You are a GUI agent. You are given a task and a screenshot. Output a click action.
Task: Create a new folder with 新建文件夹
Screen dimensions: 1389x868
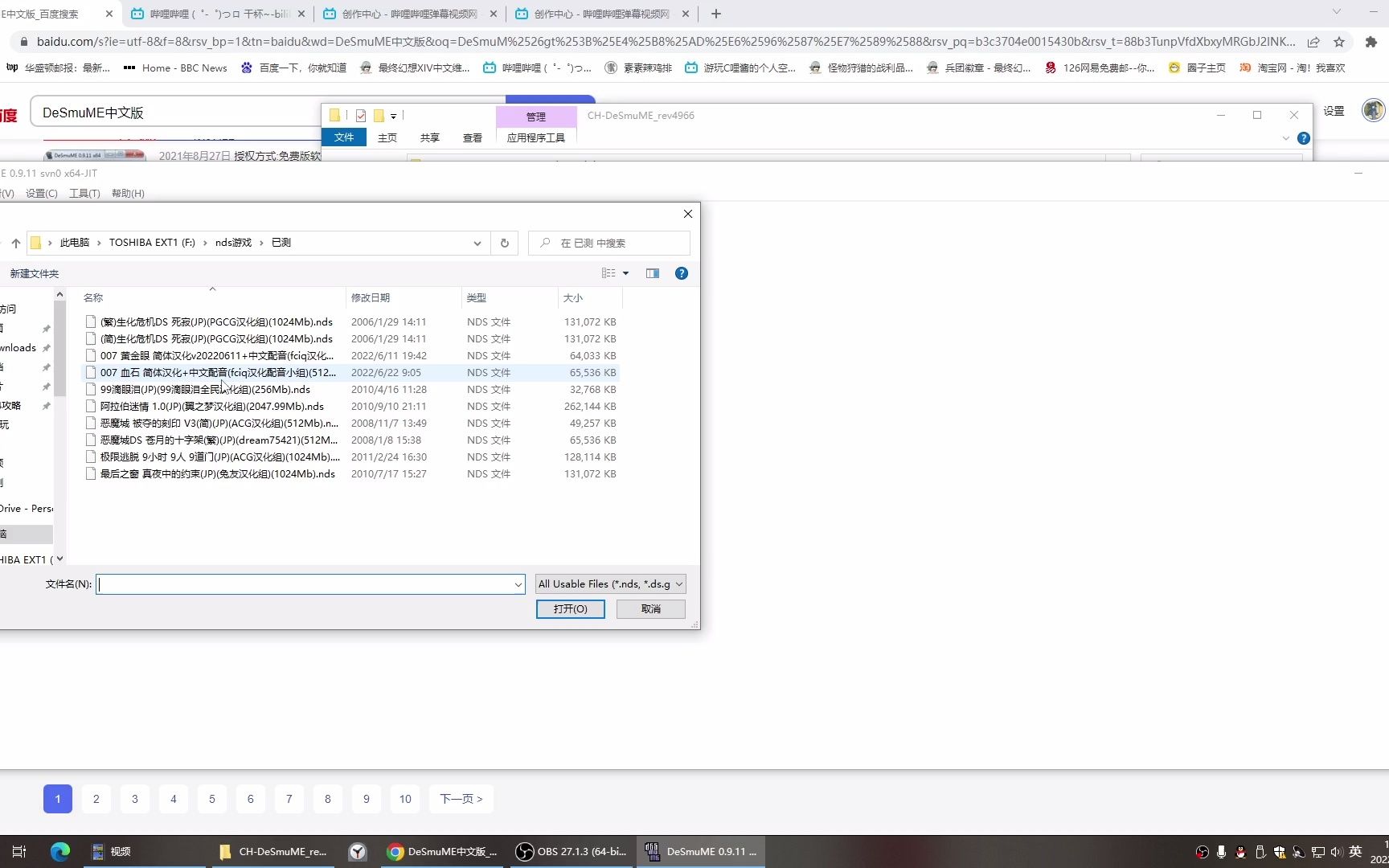pyautogui.click(x=35, y=274)
